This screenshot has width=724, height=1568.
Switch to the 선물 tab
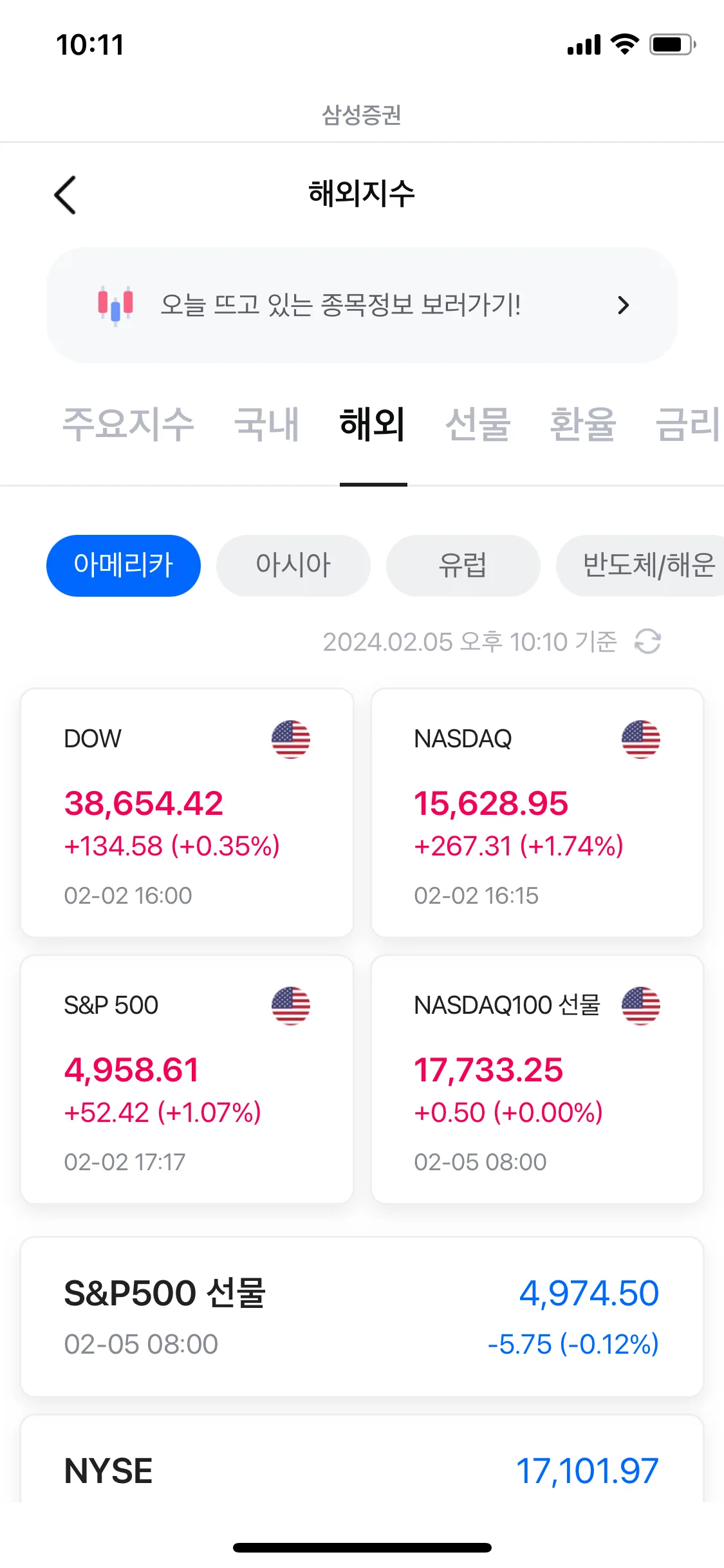478,424
